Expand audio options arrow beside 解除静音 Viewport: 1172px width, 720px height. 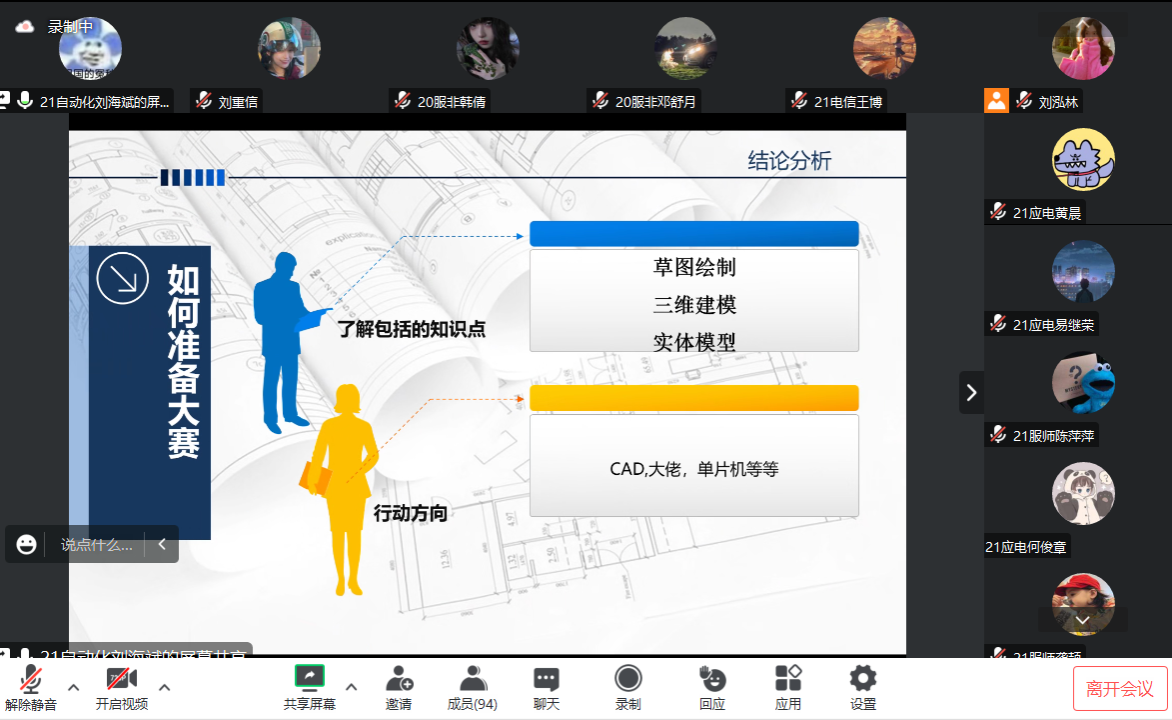coord(73,687)
